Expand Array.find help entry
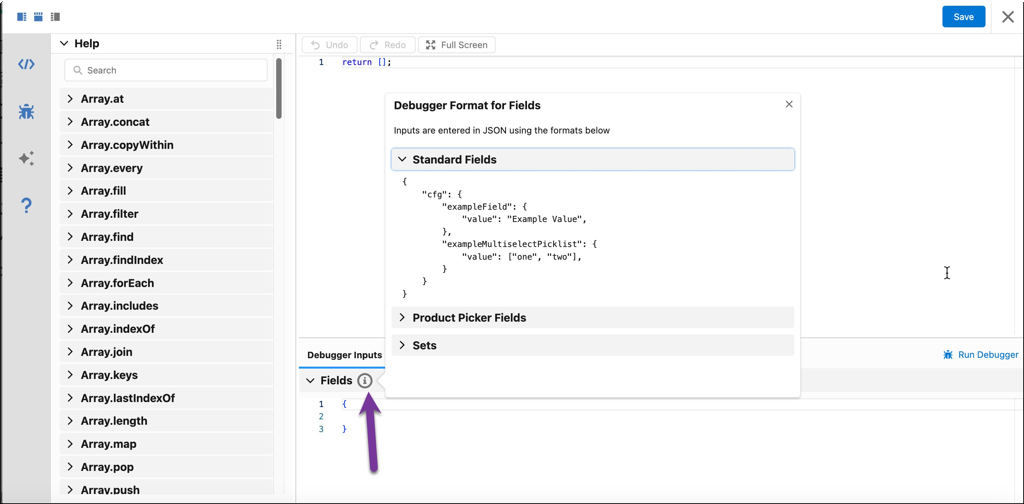 pos(166,237)
